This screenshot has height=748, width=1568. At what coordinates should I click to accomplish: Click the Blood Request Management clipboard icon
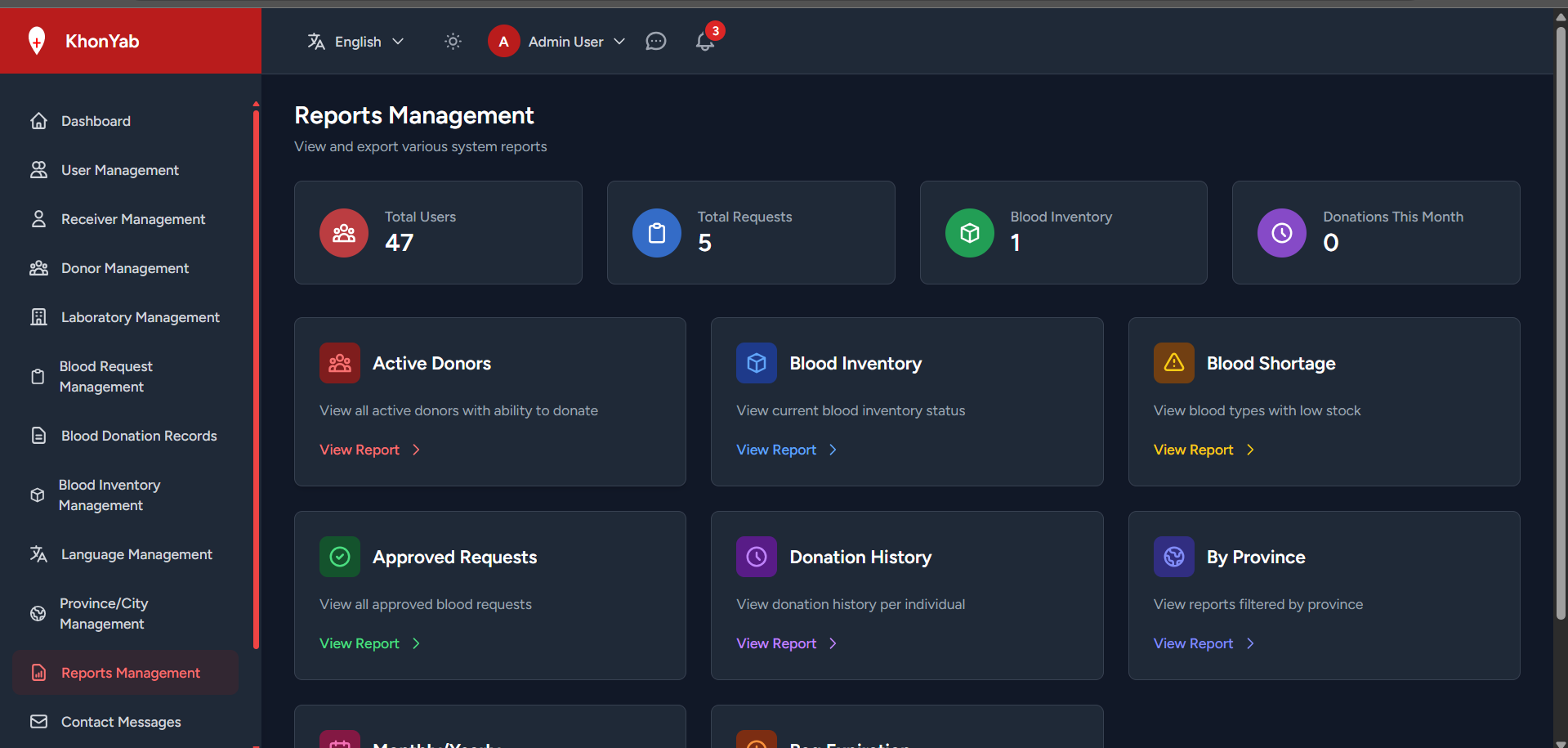tap(38, 377)
